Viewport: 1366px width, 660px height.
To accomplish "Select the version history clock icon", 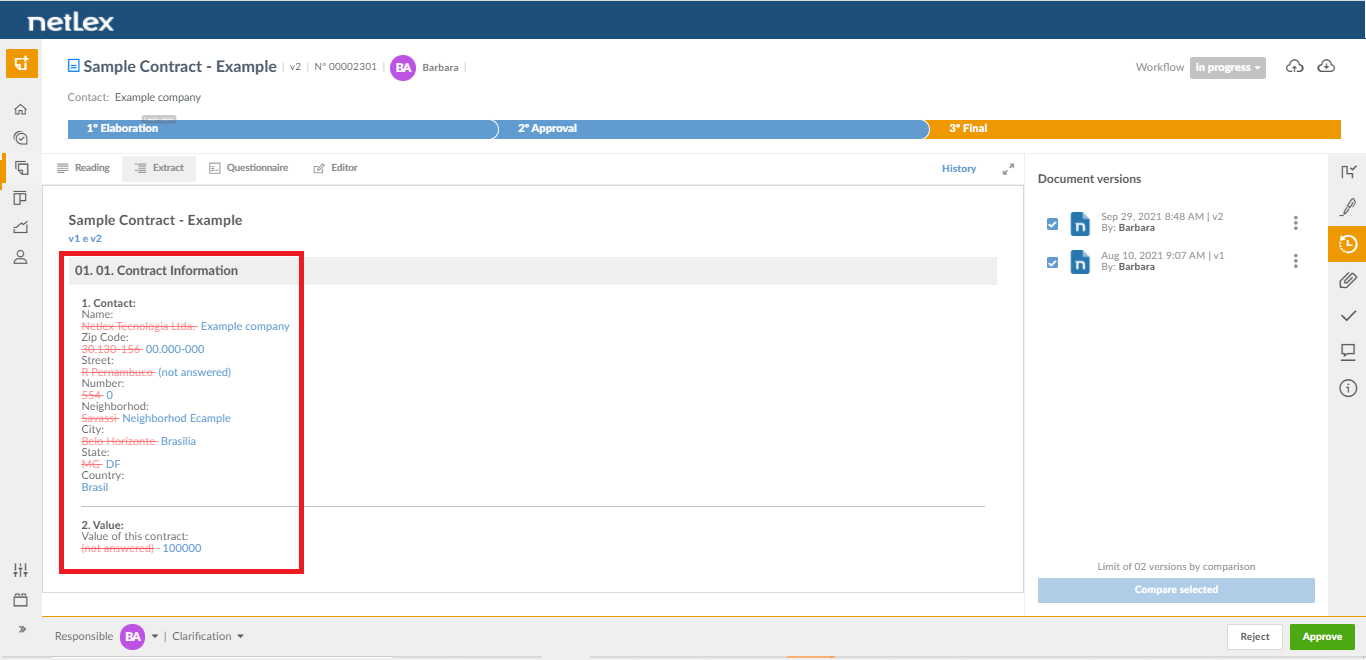I will 1348,244.
